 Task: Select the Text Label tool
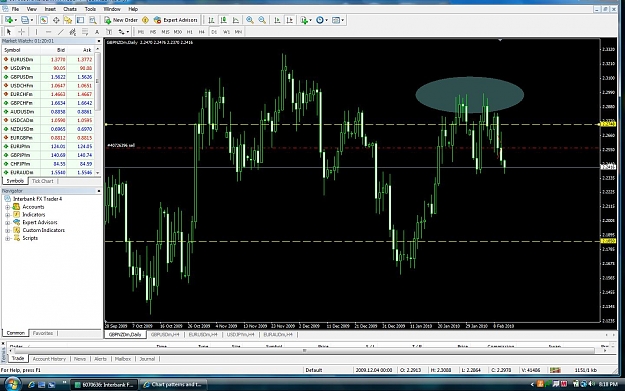click(109, 31)
